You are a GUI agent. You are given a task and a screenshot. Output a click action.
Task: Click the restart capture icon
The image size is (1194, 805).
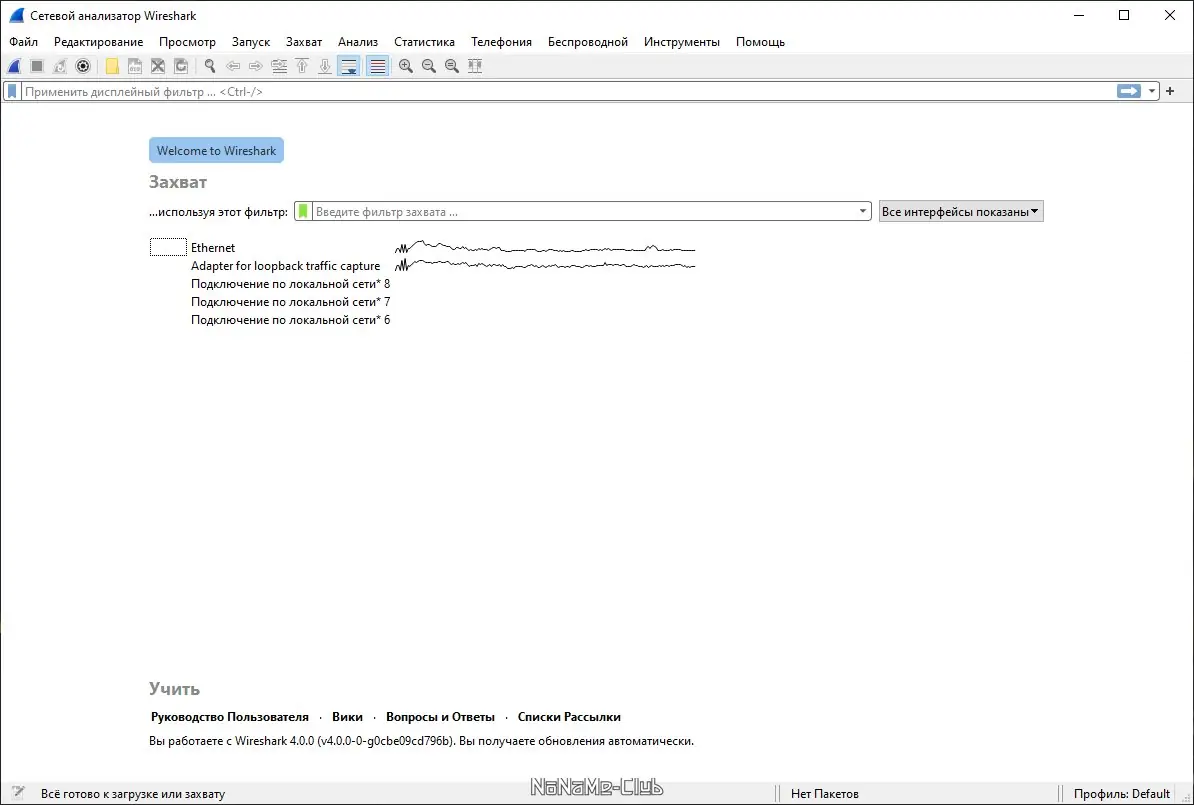59,66
